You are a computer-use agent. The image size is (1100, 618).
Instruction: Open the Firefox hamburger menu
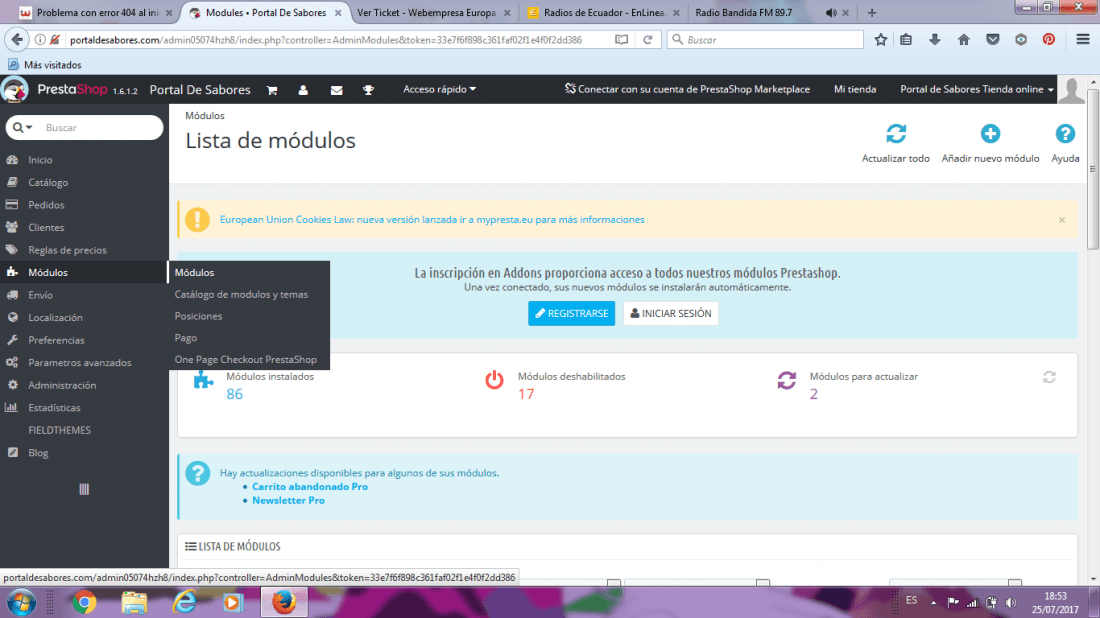click(x=1082, y=40)
